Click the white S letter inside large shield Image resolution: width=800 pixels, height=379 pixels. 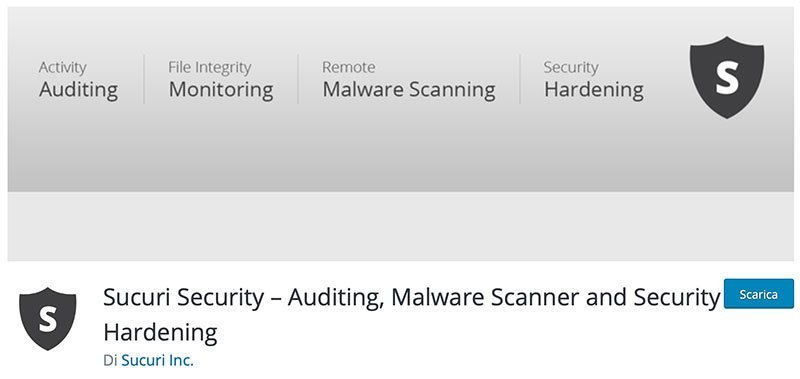point(727,77)
